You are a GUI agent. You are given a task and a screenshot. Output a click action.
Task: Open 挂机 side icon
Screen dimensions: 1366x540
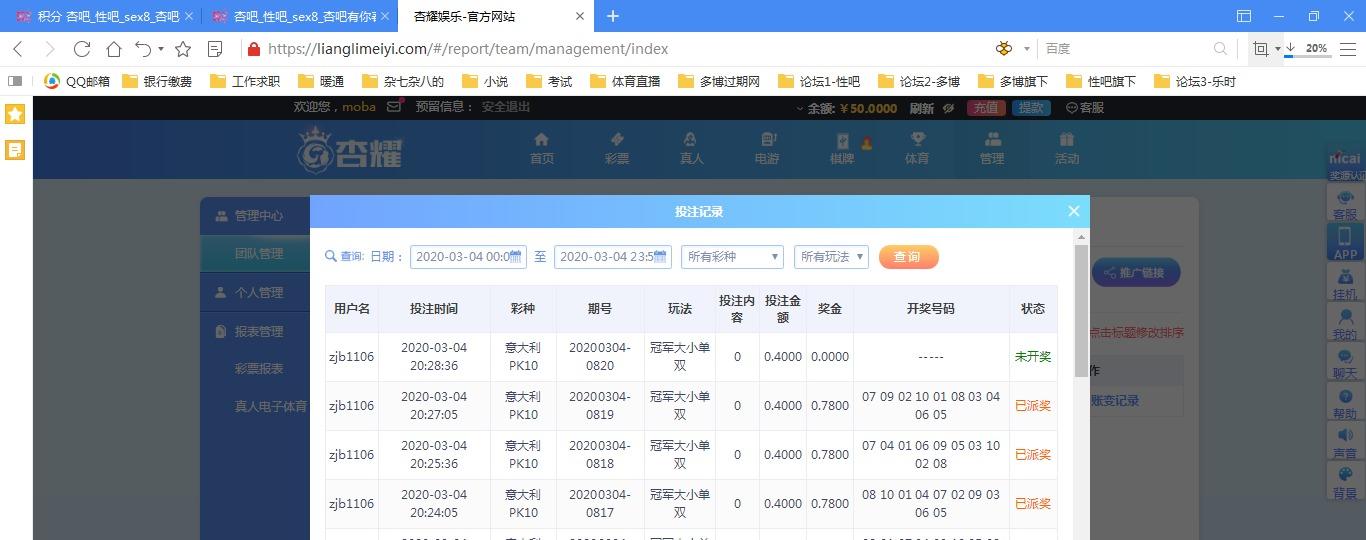[1345, 283]
